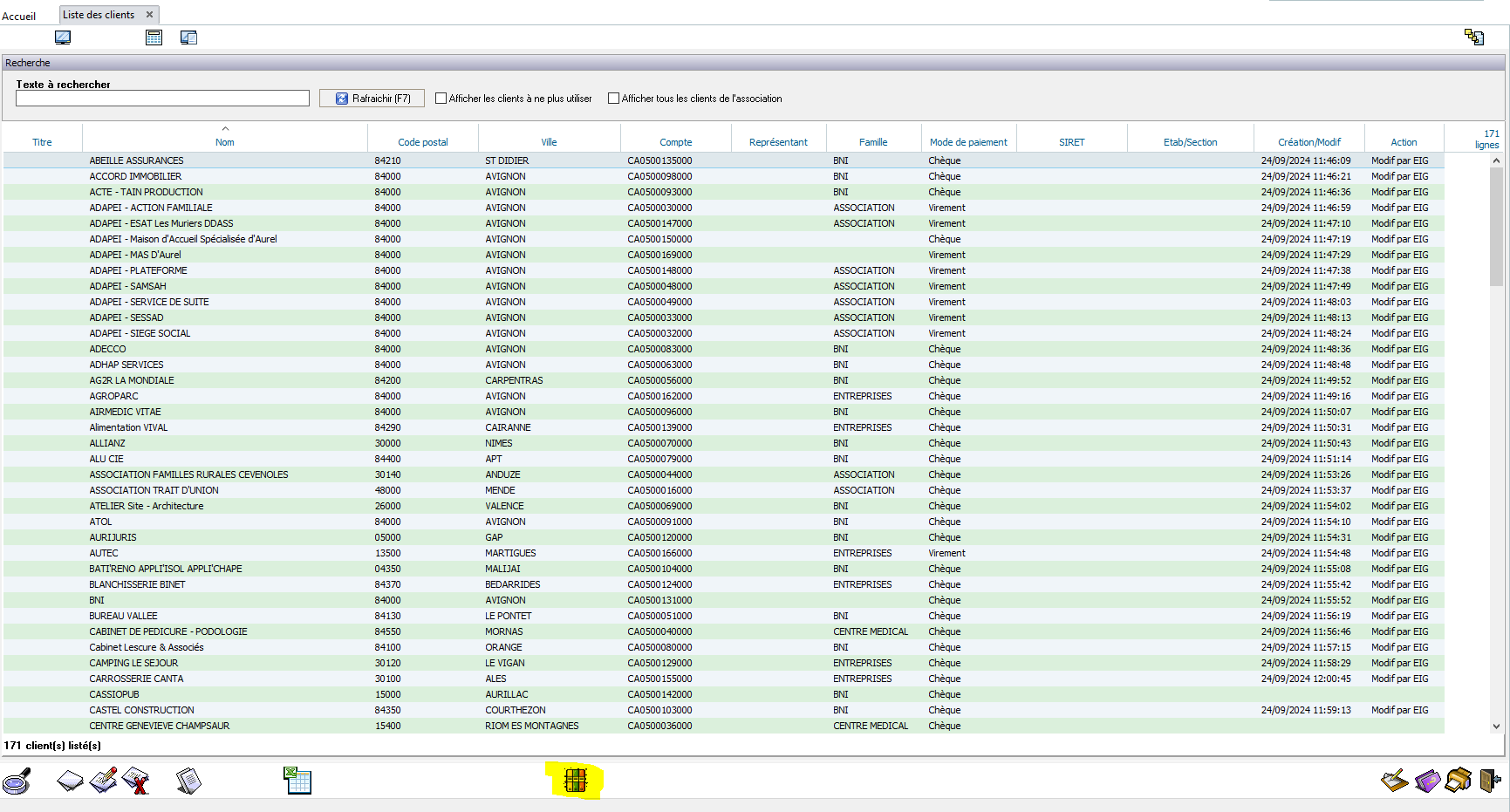The height and width of the screenshot is (812, 1510).
Task: Sort by the Représentant column header
Action: tap(778, 142)
